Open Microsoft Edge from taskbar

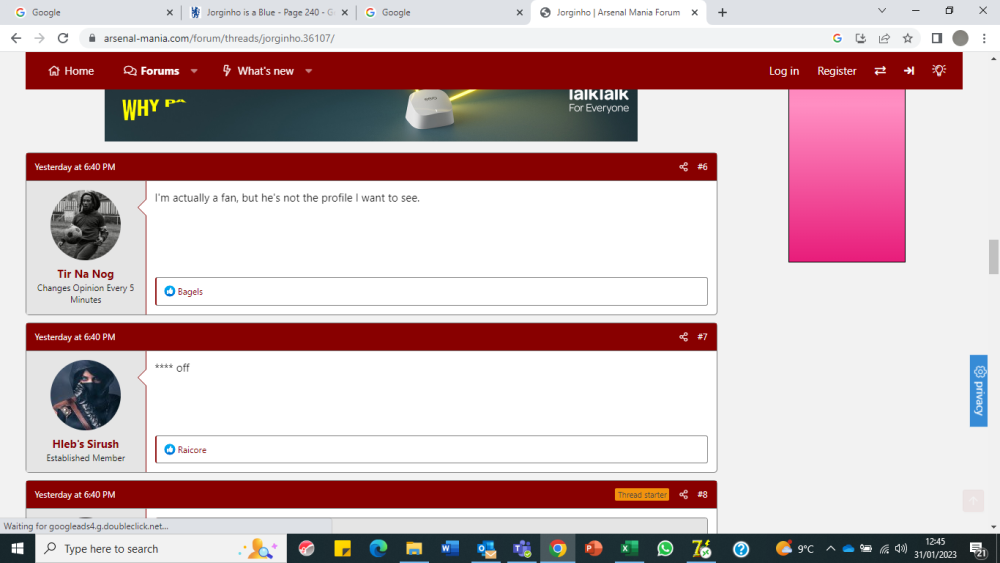(378, 548)
